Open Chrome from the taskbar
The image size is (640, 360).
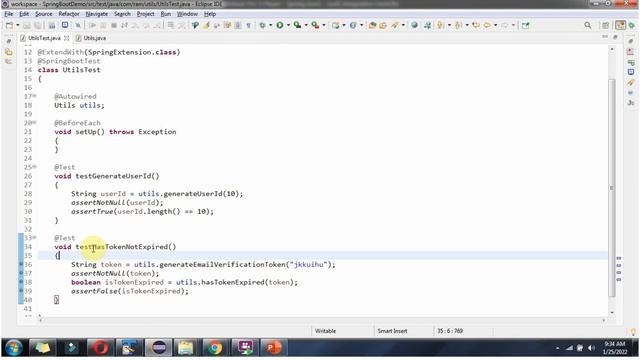[x=214, y=348]
